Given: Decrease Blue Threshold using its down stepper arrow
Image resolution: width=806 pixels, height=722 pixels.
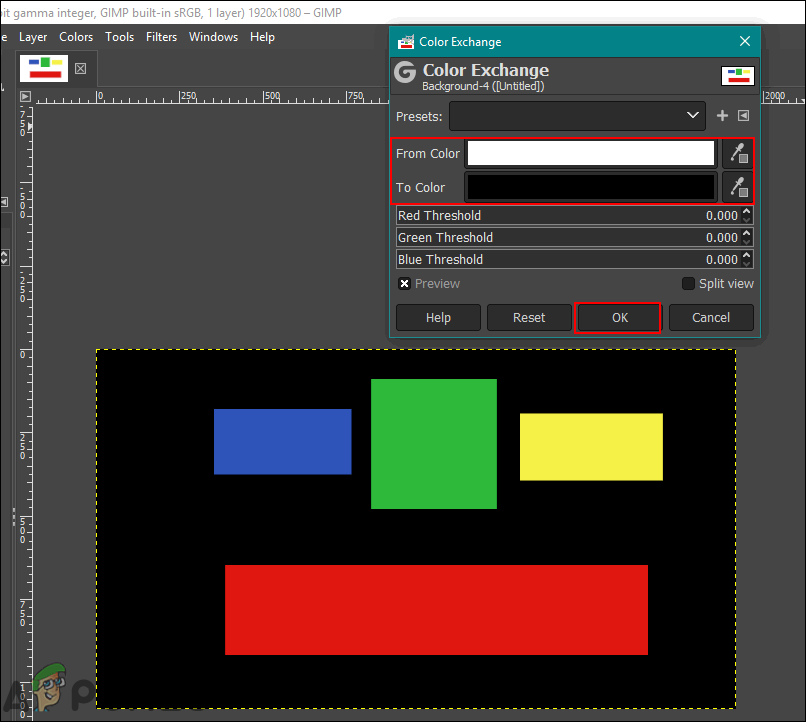Looking at the screenshot, I should tap(746, 264).
